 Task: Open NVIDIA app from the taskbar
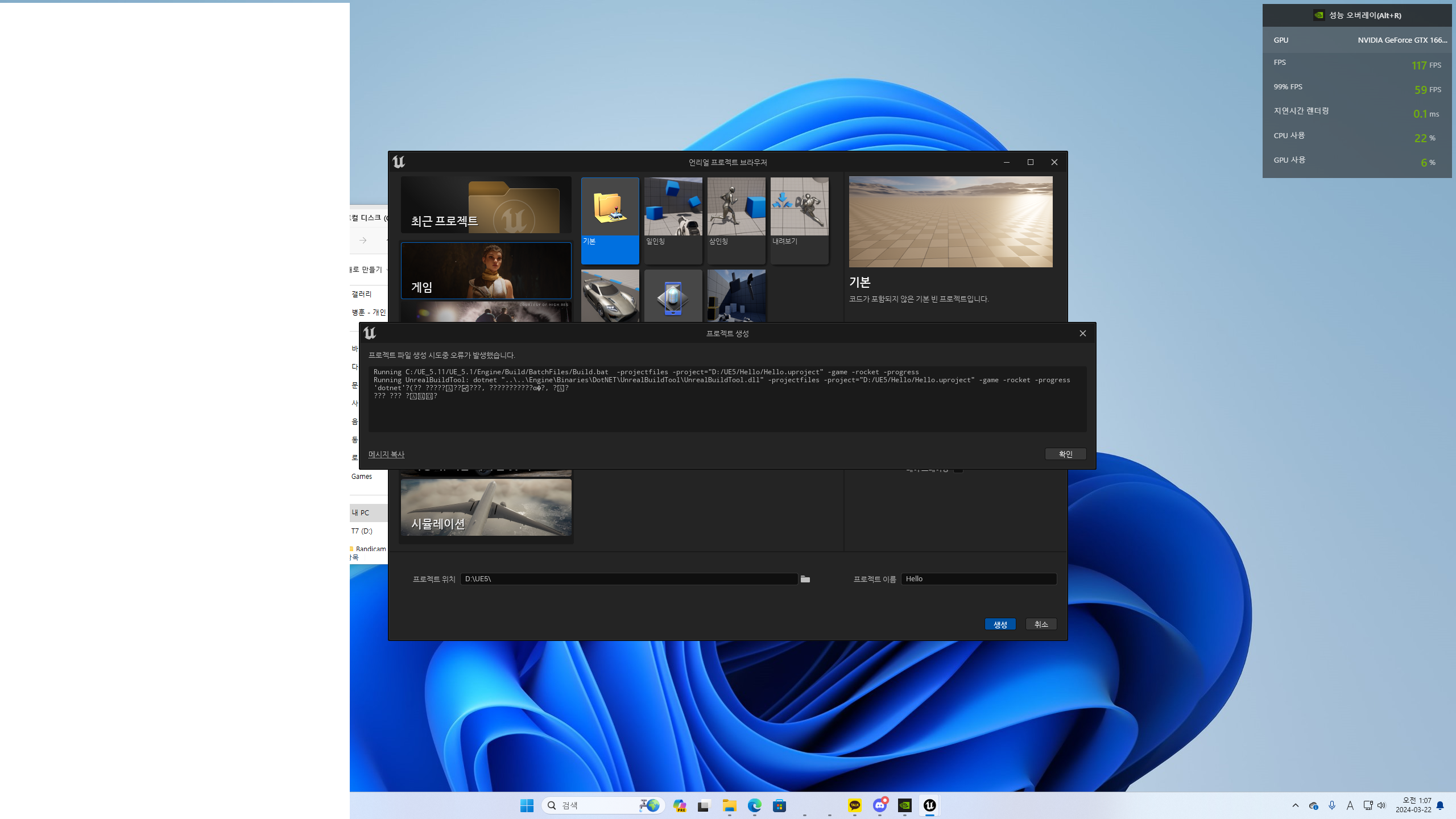pyautogui.click(x=904, y=805)
